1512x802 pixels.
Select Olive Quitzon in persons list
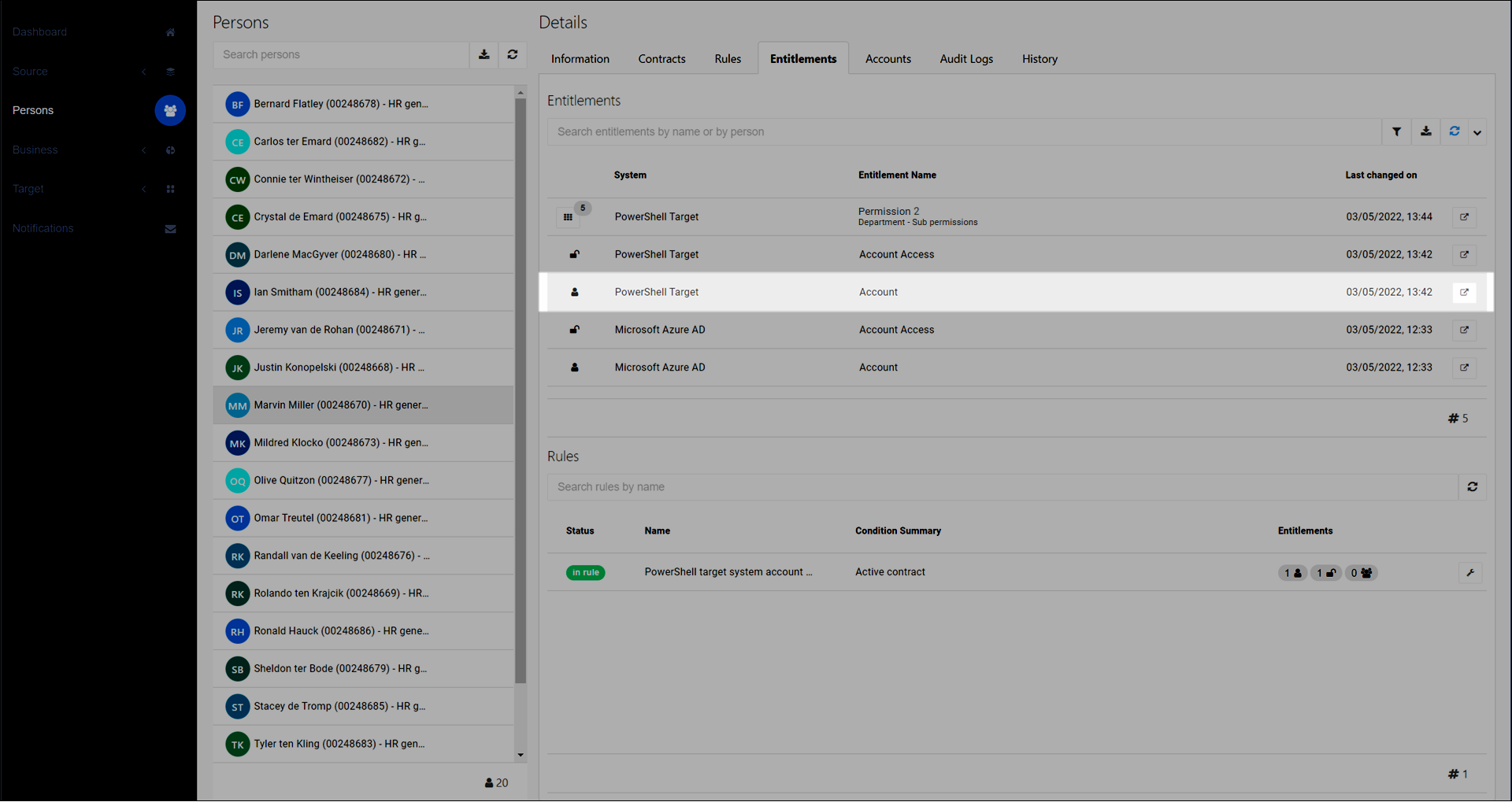coord(340,481)
